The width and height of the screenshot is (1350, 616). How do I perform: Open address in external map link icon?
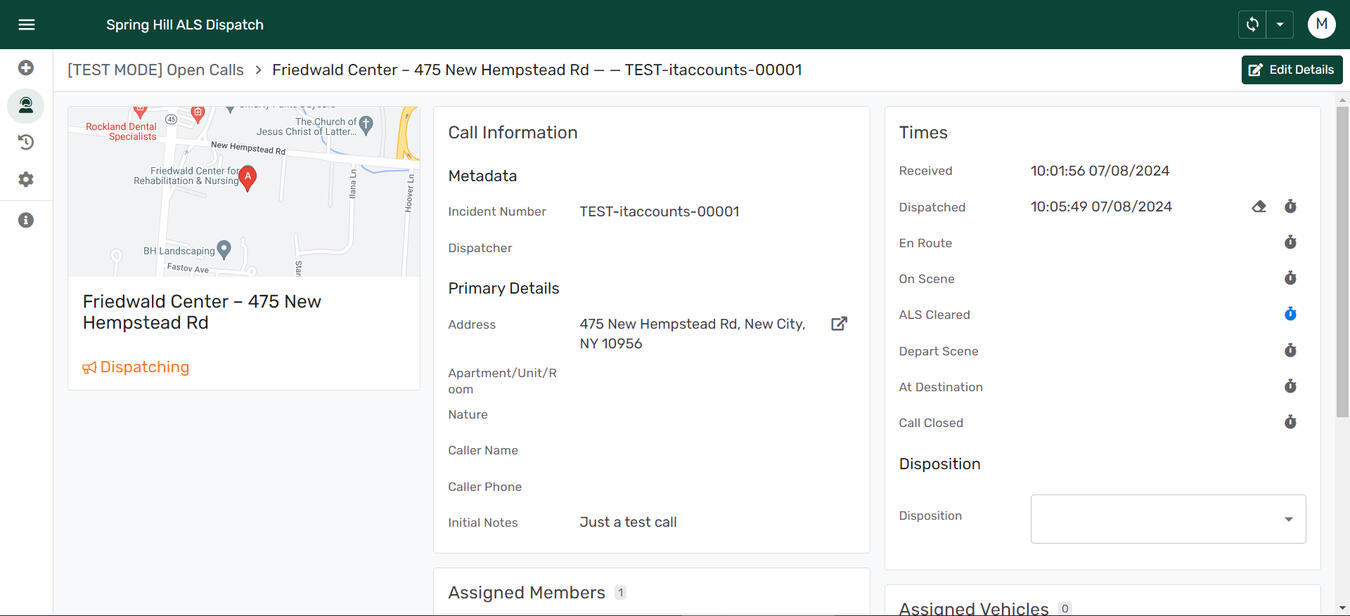click(x=839, y=324)
